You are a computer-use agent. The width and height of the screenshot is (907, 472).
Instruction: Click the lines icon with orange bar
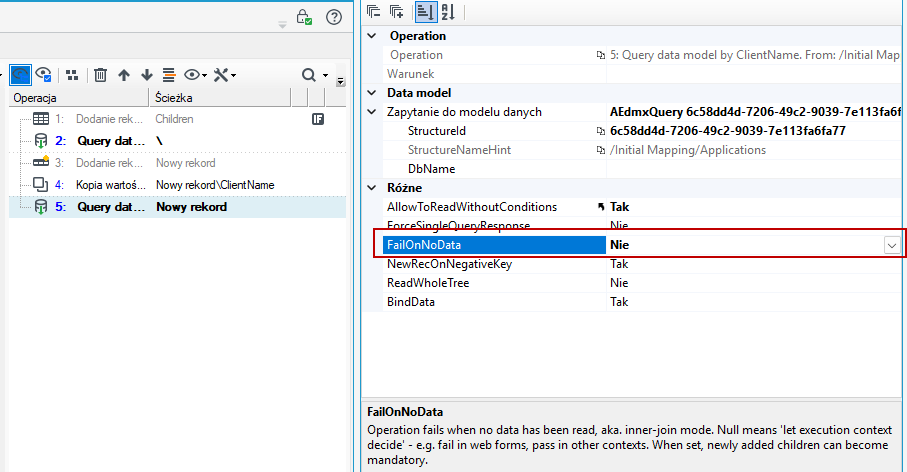[169, 75]
